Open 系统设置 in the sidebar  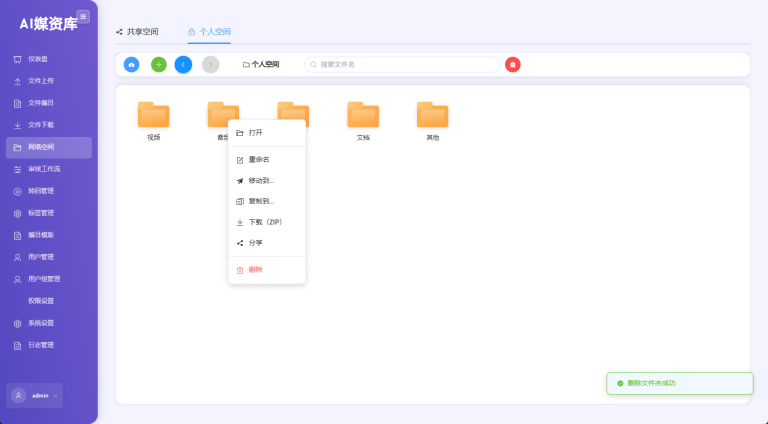coord(41,323)
